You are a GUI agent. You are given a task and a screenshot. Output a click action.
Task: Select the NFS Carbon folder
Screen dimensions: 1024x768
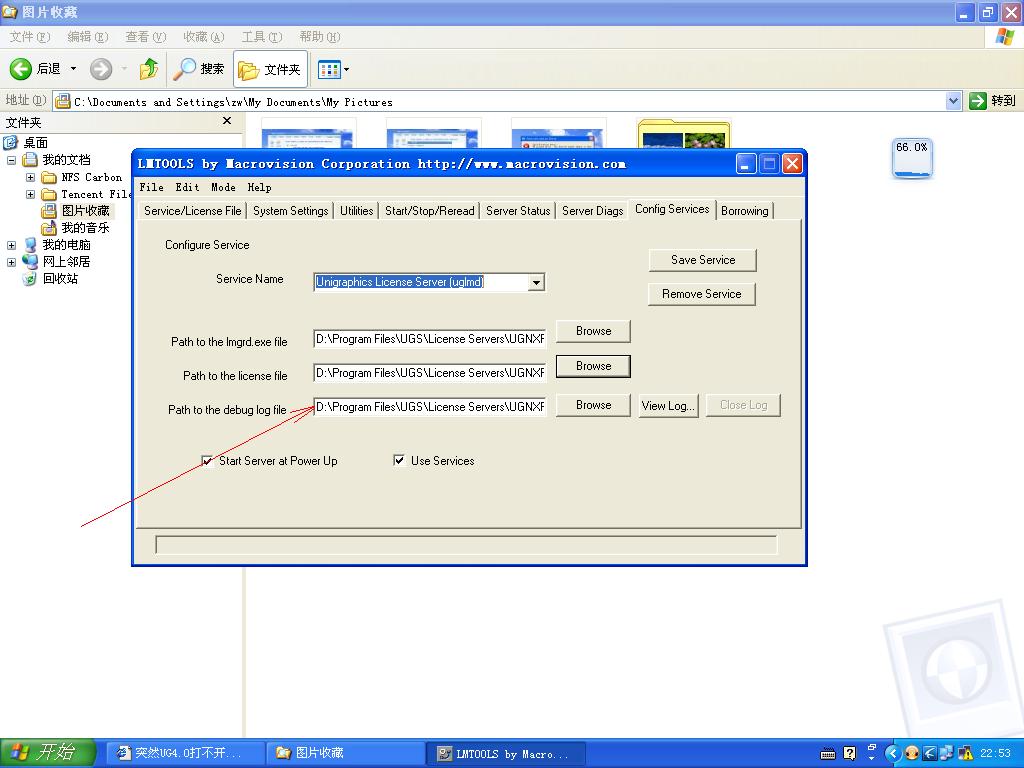91,177
